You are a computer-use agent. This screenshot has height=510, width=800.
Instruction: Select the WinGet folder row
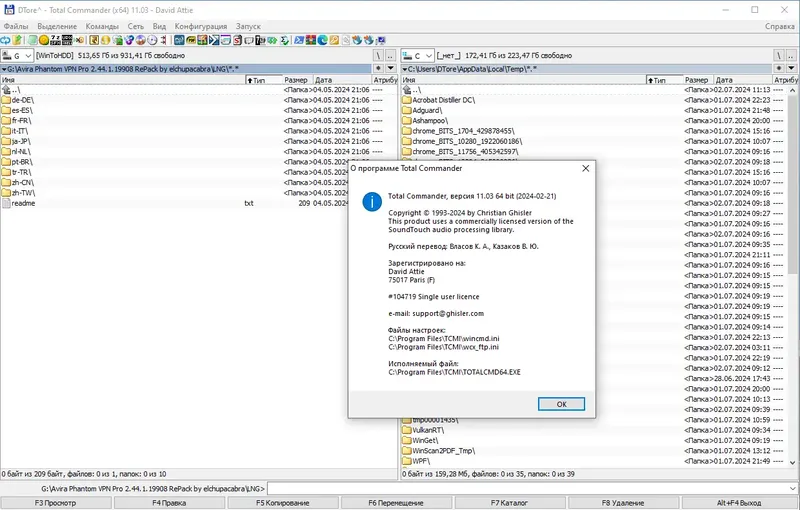click(594, 440)
